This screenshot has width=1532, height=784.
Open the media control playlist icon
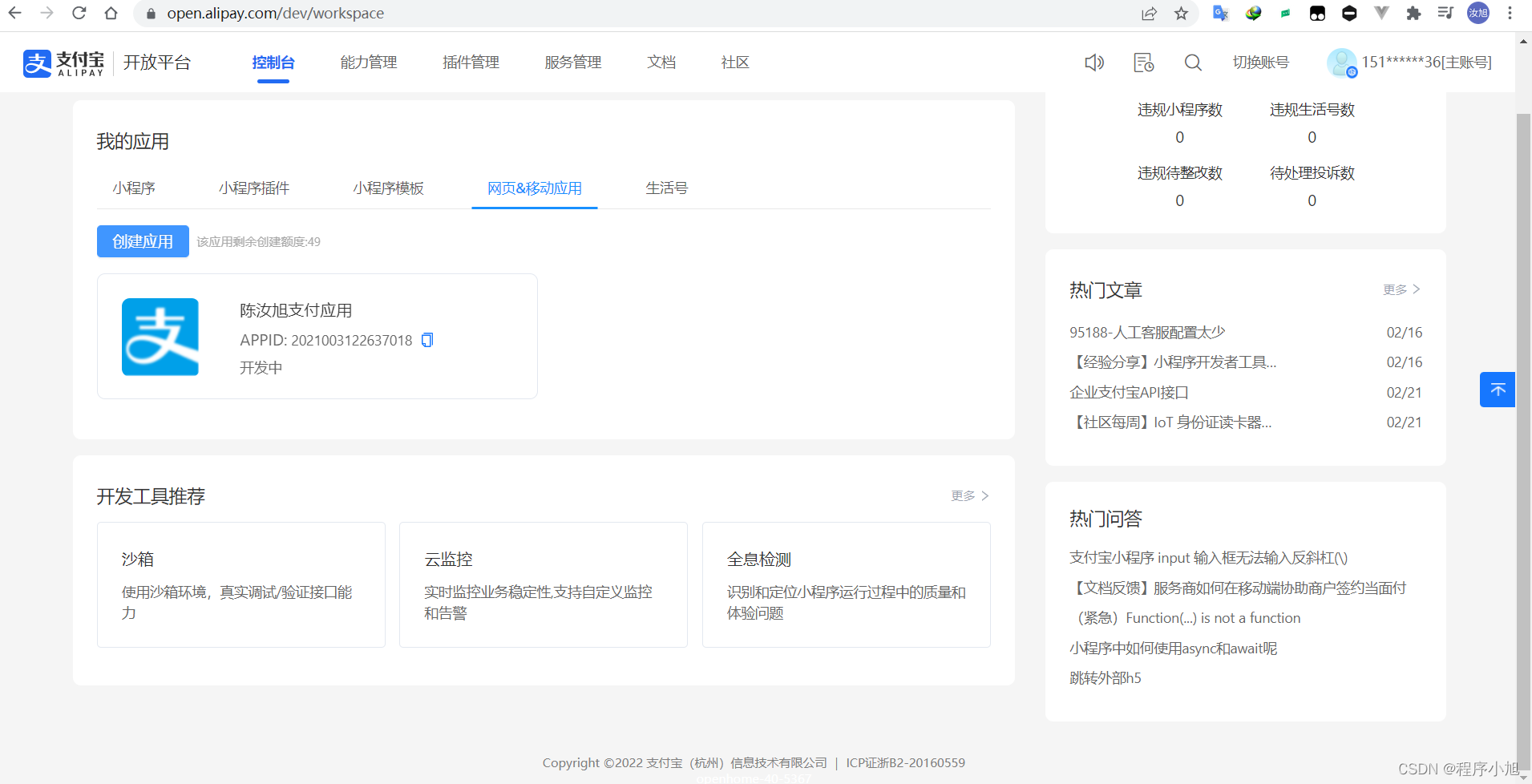coord(1445,13)
